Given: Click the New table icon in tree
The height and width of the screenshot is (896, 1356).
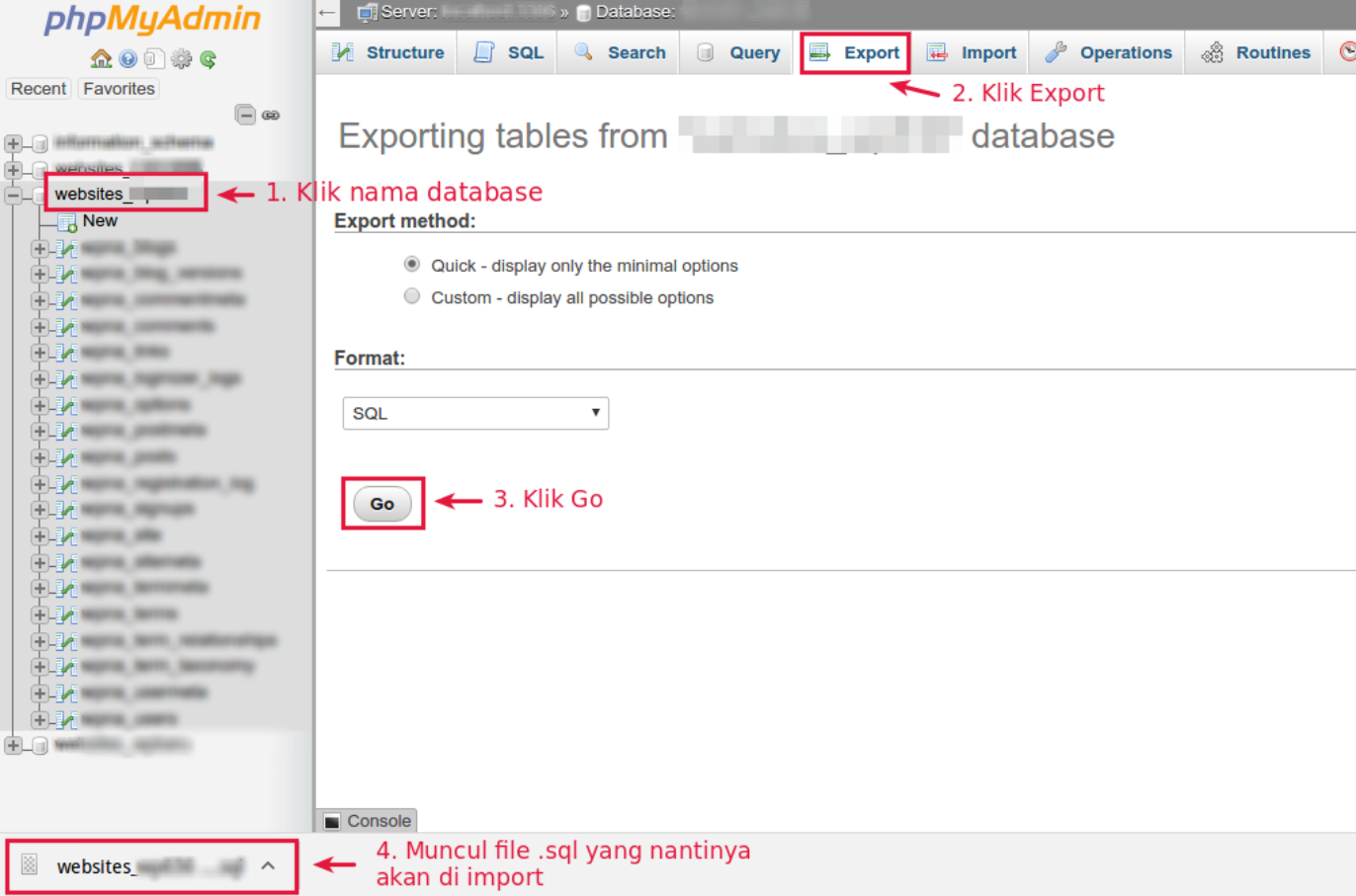Looking at the screenshot, I should coord(67,221).
